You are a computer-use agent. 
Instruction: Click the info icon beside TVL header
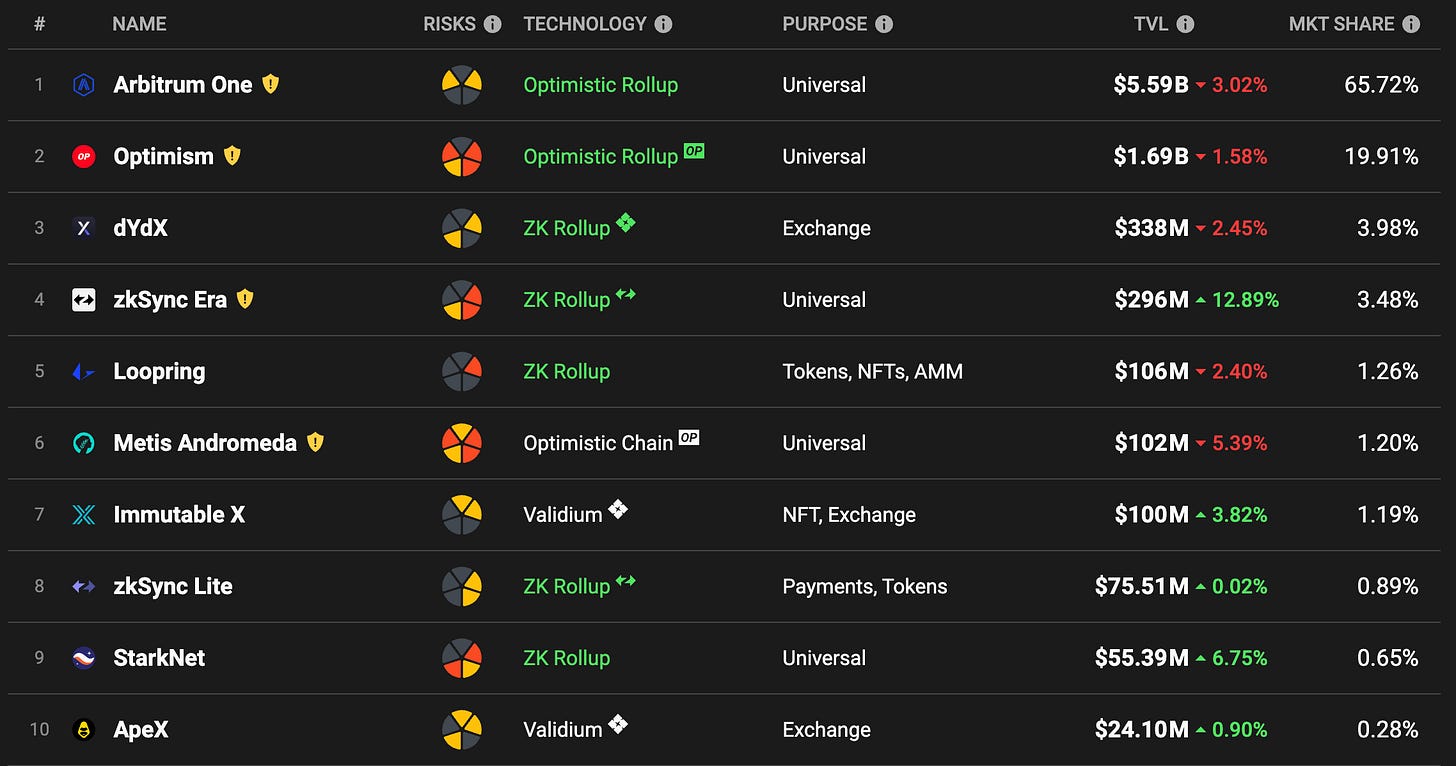coord(1185,24)
